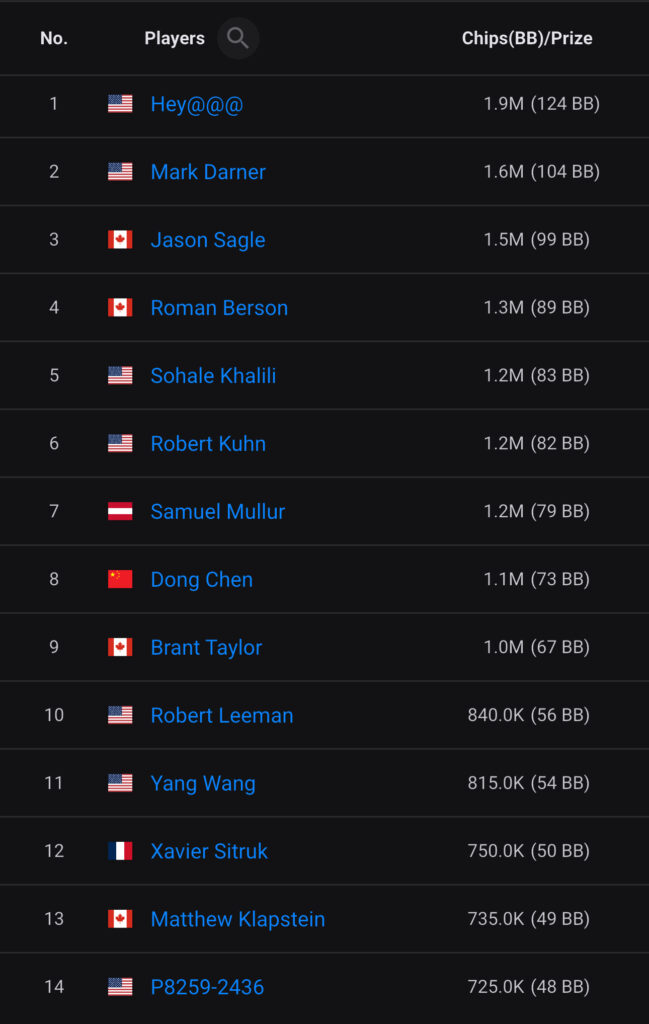Select Robert Leeman from the leaderboard
This screenshot has width=649, height=1024.
(x=222, y=716)
